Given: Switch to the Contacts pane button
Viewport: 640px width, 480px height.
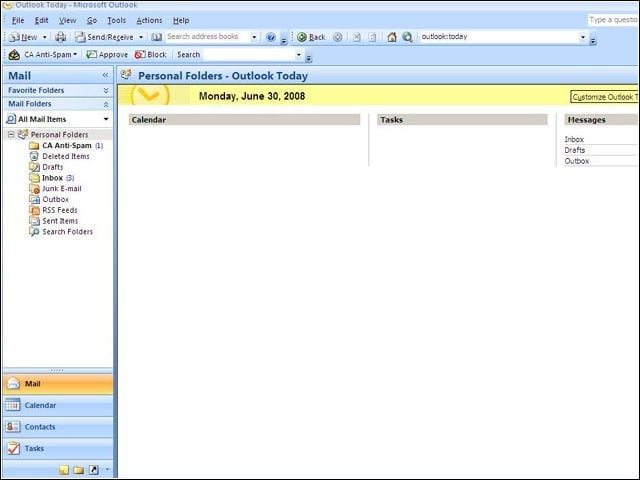Looking at the screenshot, I should 58,427.
